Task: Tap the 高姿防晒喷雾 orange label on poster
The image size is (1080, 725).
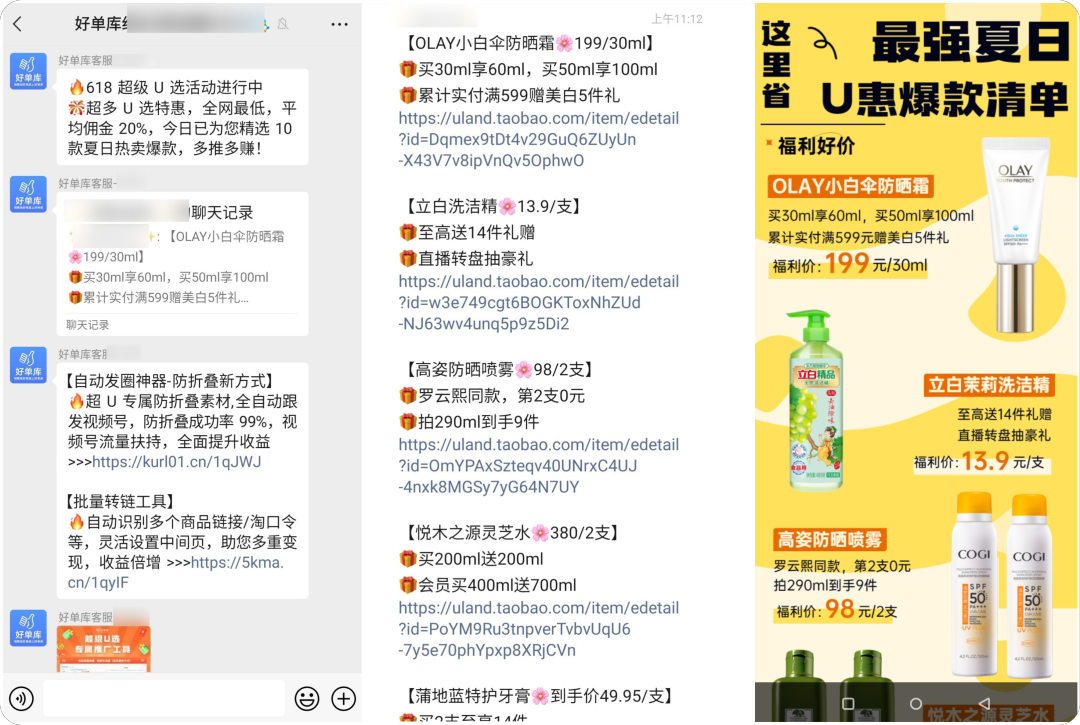Action: [x=829, y=540]
